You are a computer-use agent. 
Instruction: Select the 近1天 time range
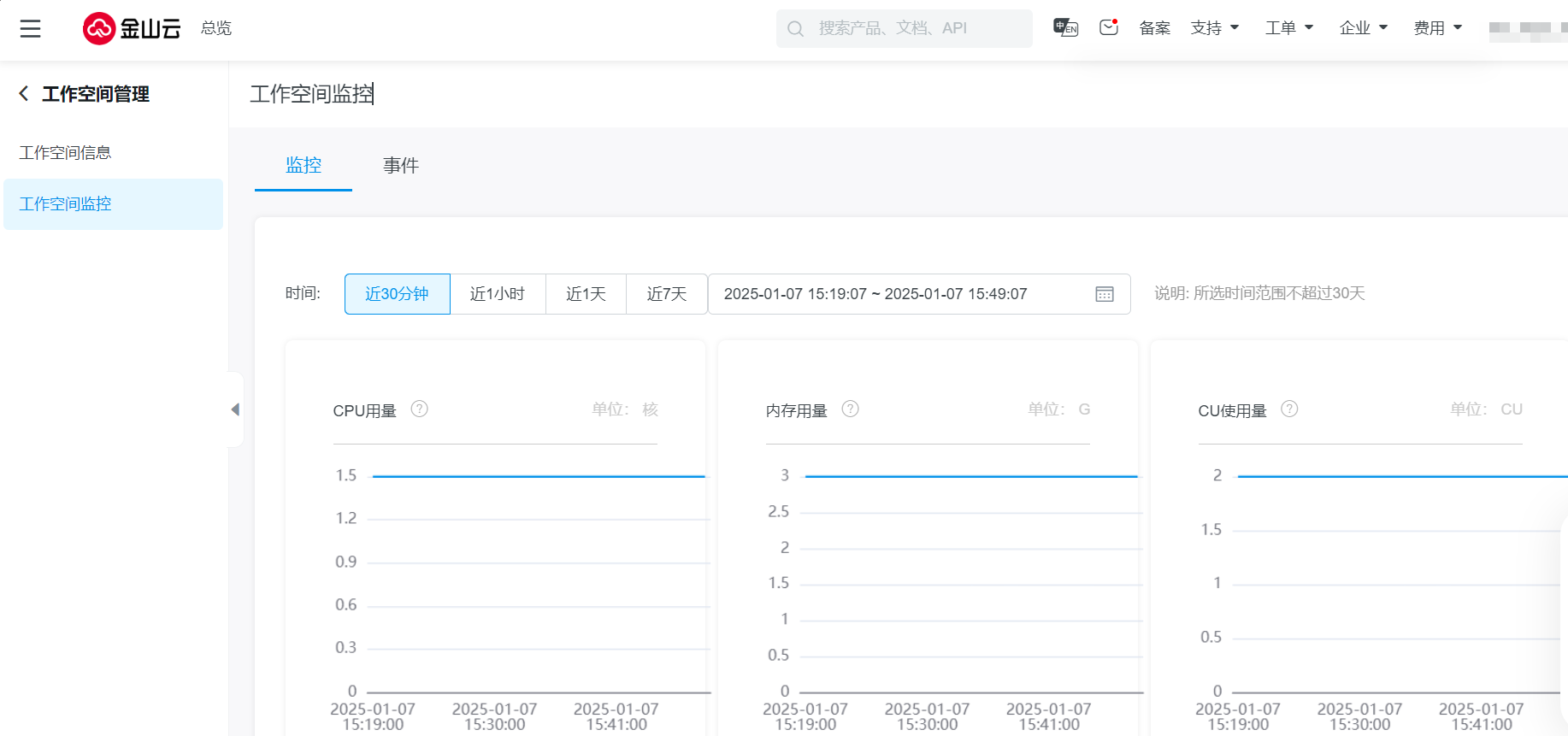(x=586, y=294)
